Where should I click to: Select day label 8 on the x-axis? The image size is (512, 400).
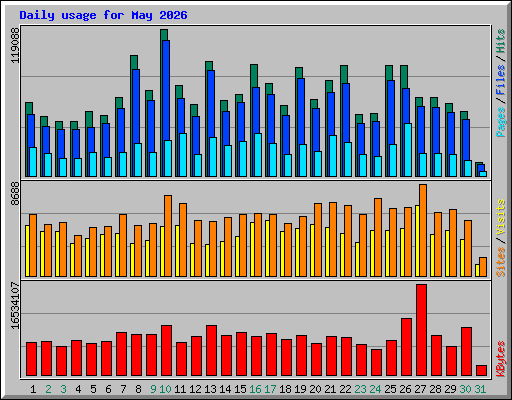(x=138, y=389)
